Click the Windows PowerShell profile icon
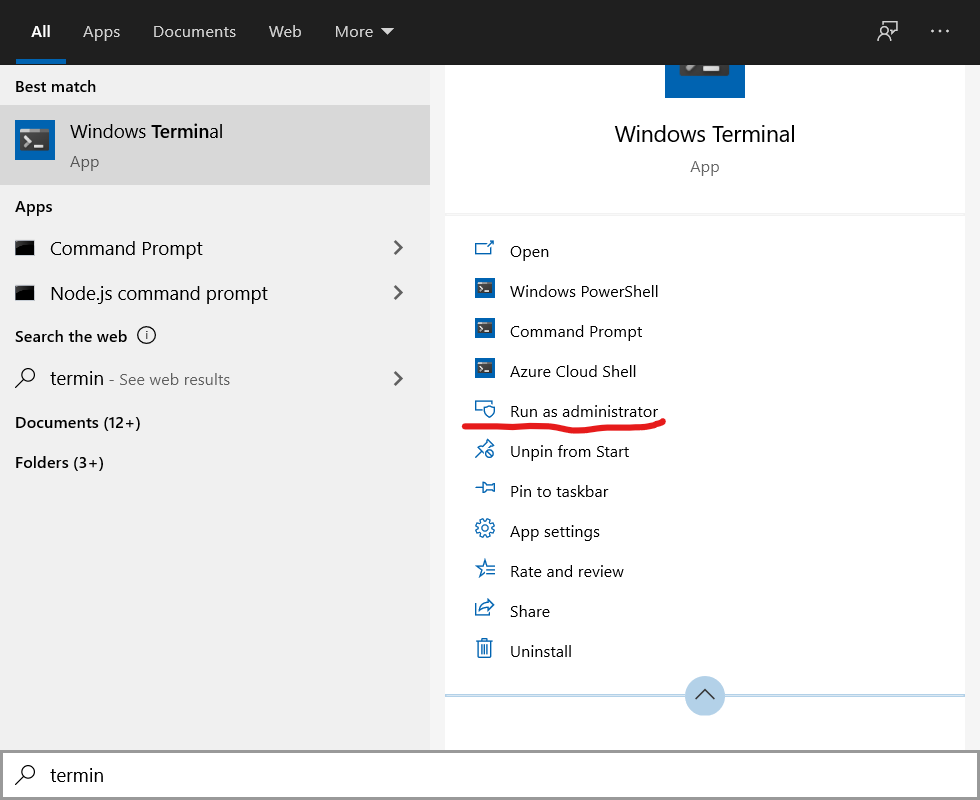 [x=485, y=288]
